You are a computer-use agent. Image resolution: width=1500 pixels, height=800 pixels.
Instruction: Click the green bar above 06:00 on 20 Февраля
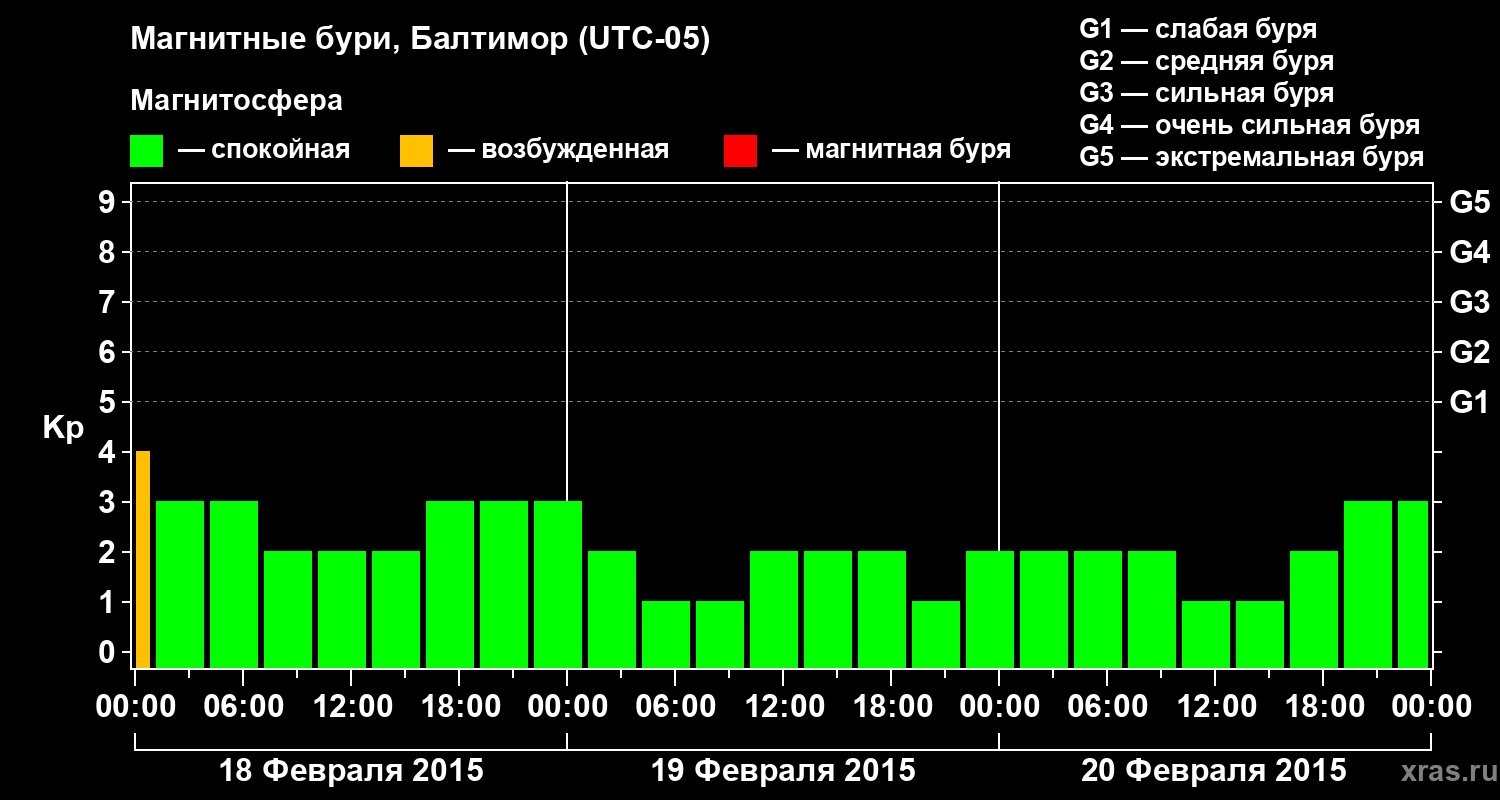click(x=1098, y=610)
